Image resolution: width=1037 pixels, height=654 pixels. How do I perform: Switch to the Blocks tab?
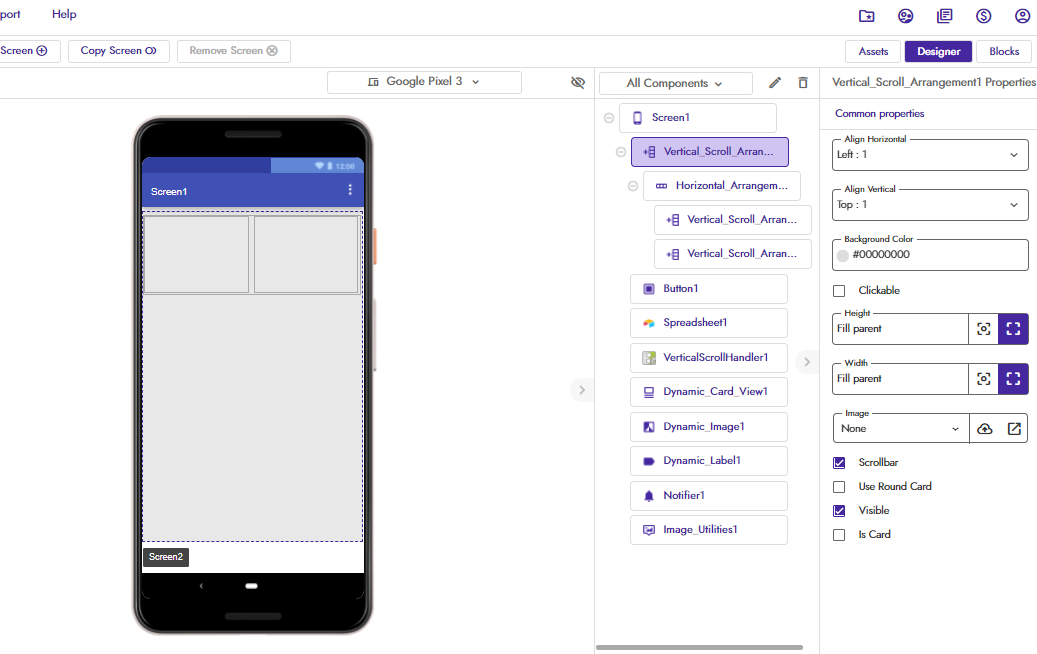tap(1004, 52)
